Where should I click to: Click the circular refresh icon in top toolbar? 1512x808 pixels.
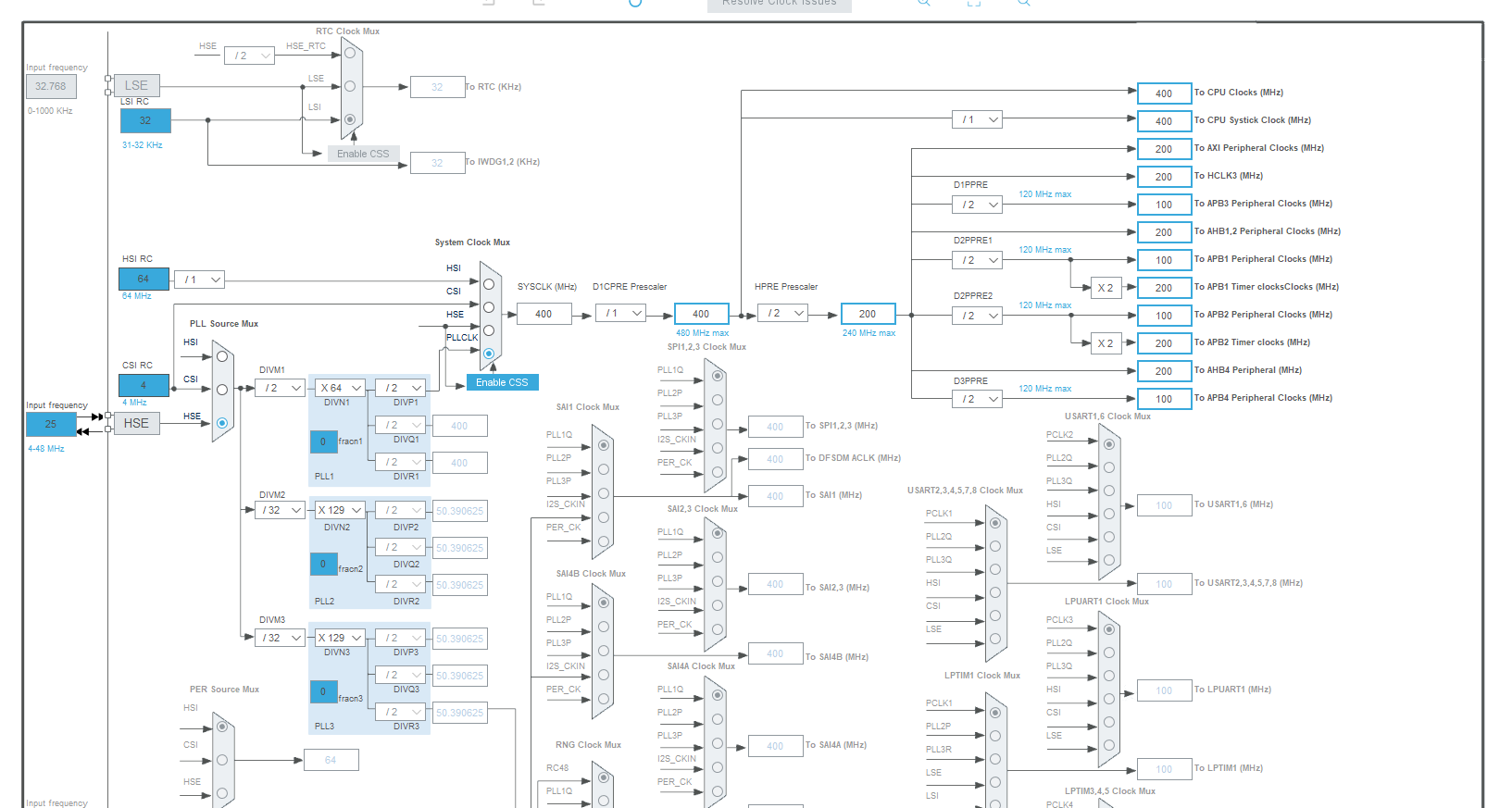point(635,3)
